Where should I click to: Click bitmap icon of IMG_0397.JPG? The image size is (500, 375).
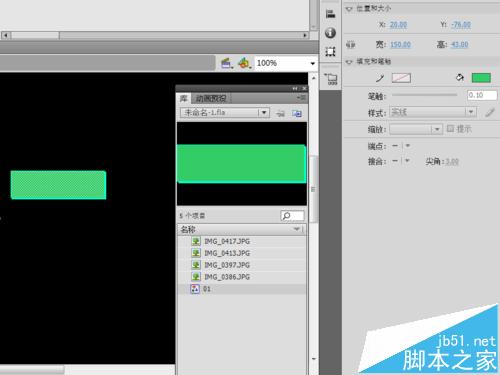coord(196,265)
